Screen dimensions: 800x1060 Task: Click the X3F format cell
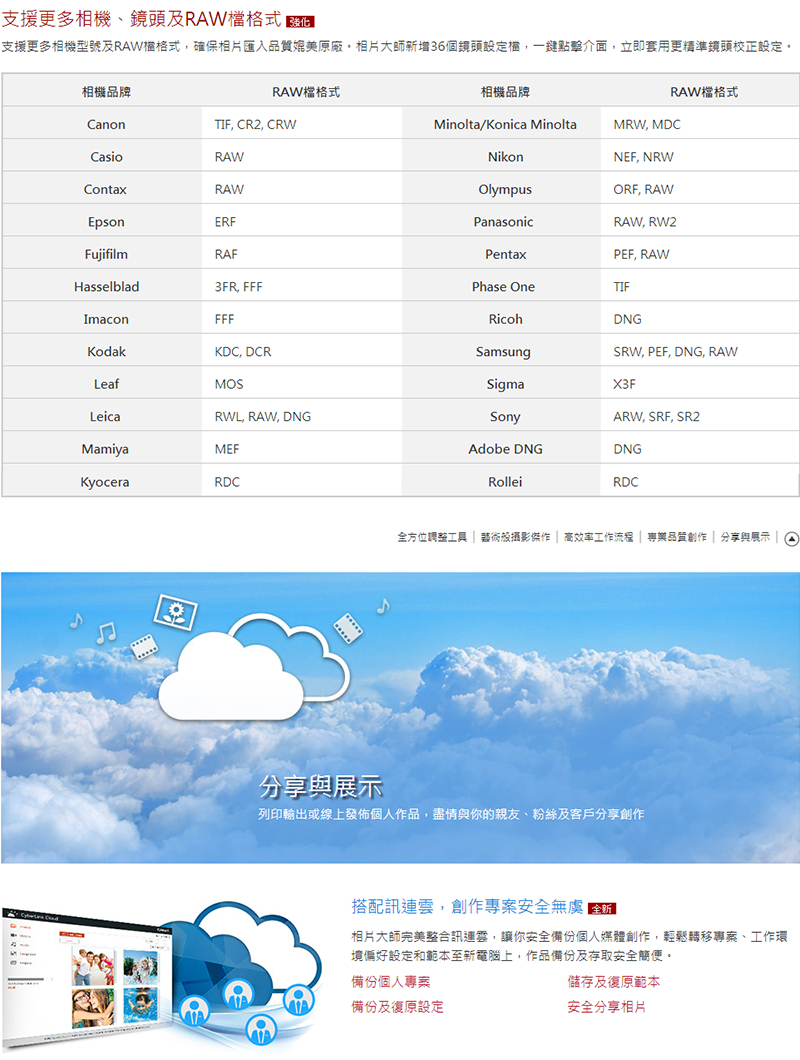point(700,384)
